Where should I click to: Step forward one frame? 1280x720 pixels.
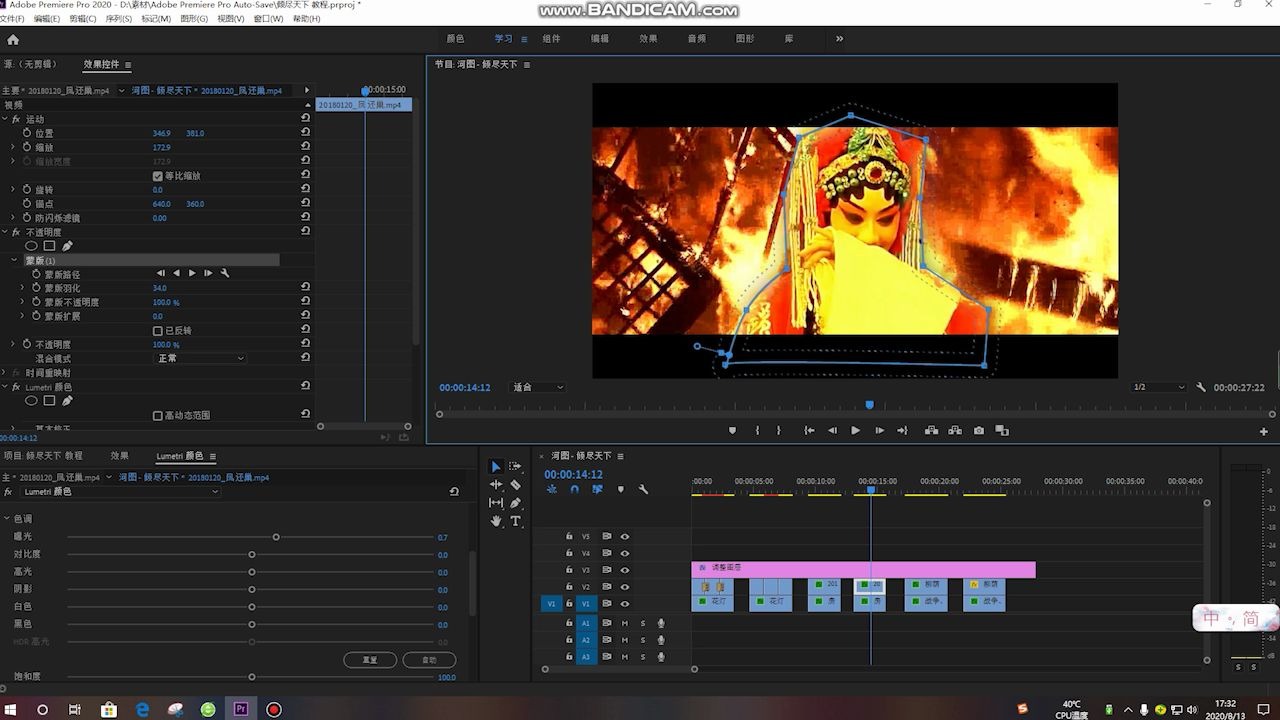(x=879, y=431)
